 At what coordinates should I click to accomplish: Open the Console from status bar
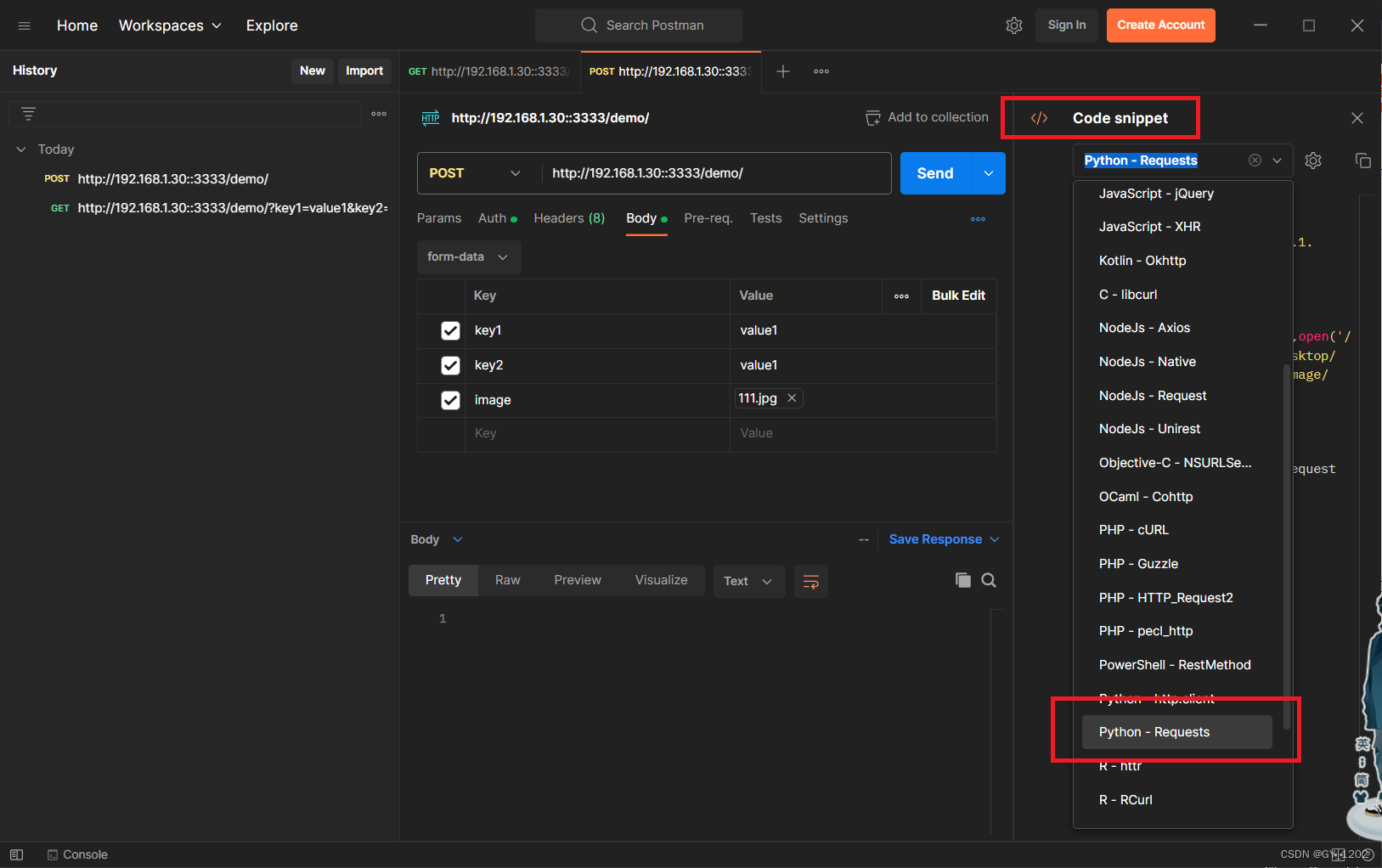tap(77, 855)
